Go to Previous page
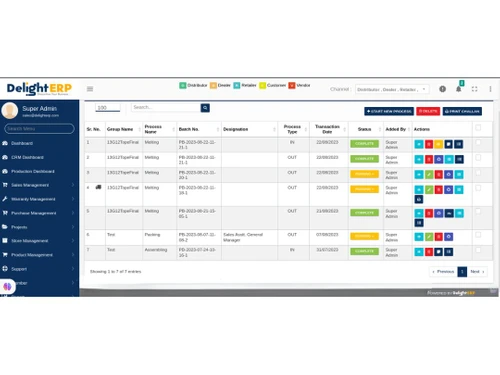Screen dimensions: 500x375 point(443,272)
